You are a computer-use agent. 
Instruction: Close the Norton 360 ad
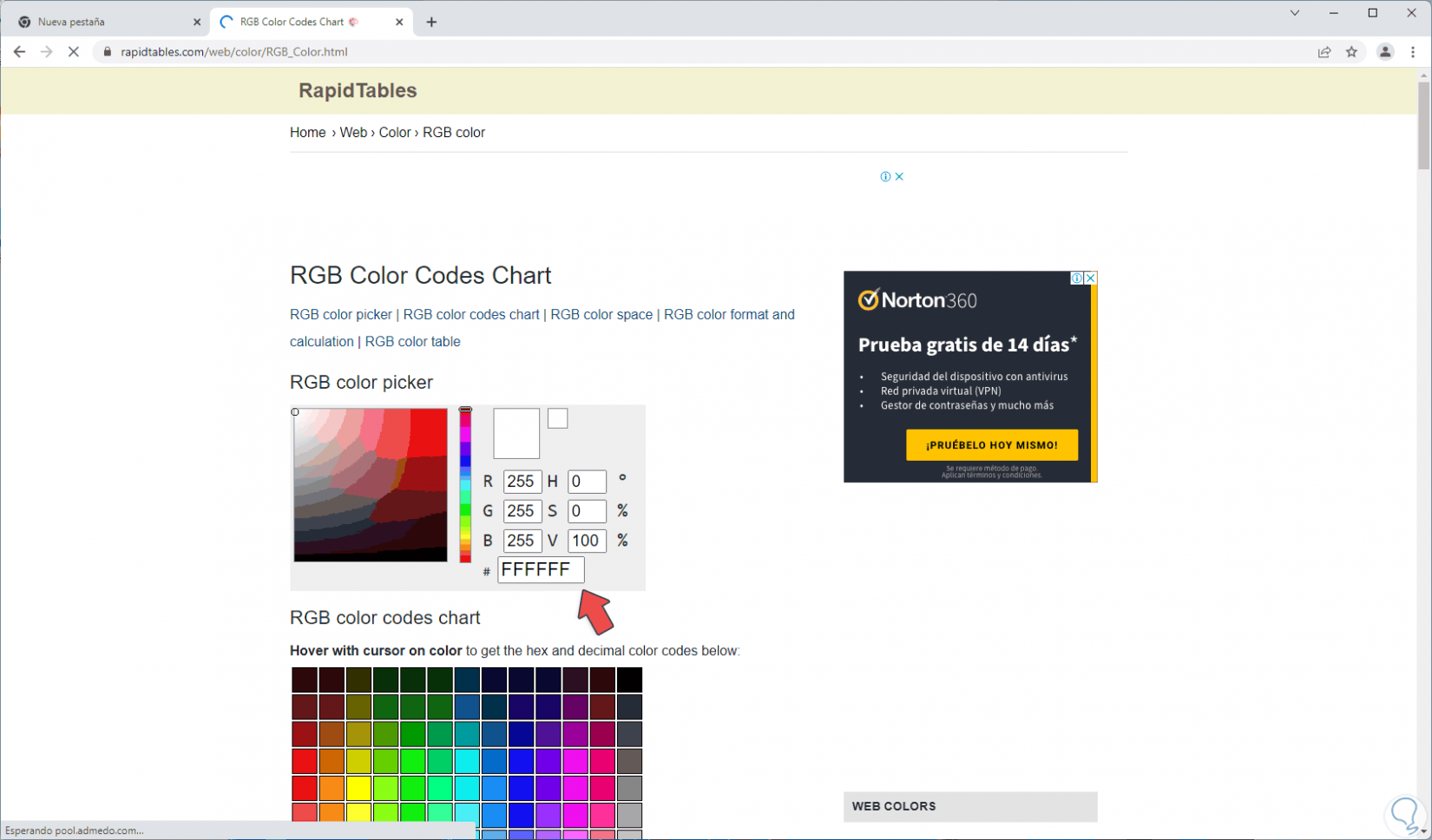coord(1091,278)
